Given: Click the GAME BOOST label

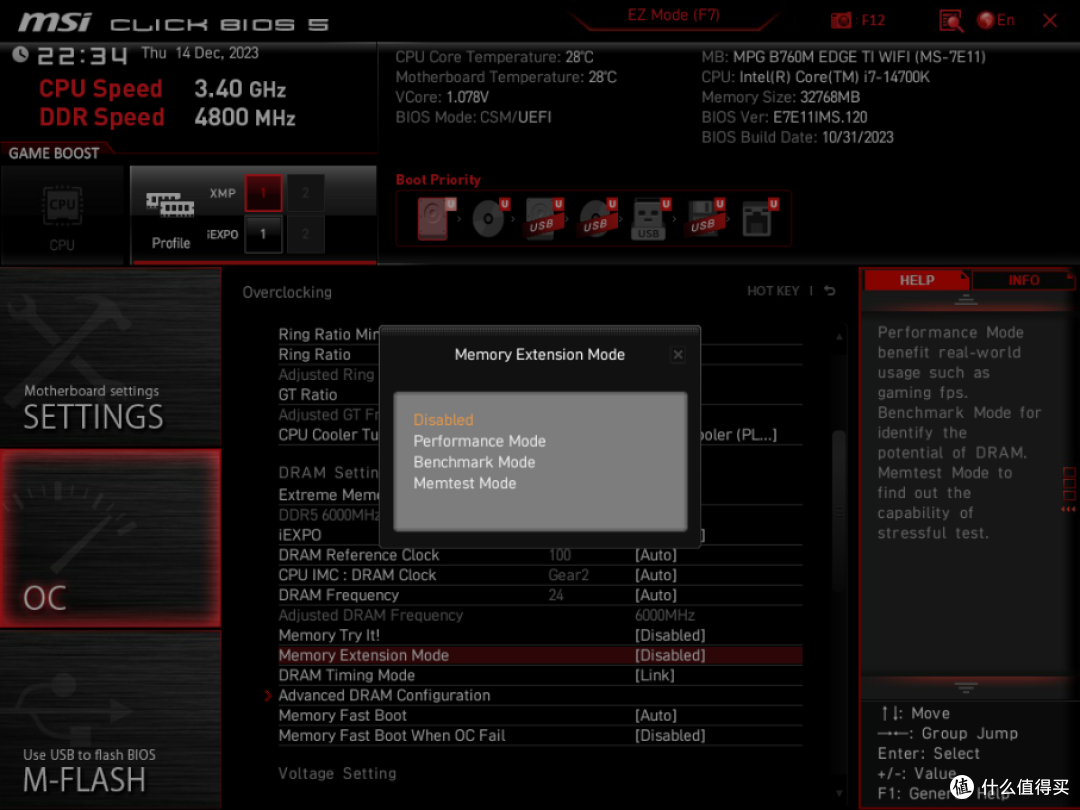Looking at the screenshot, I should tap(54, 154).
